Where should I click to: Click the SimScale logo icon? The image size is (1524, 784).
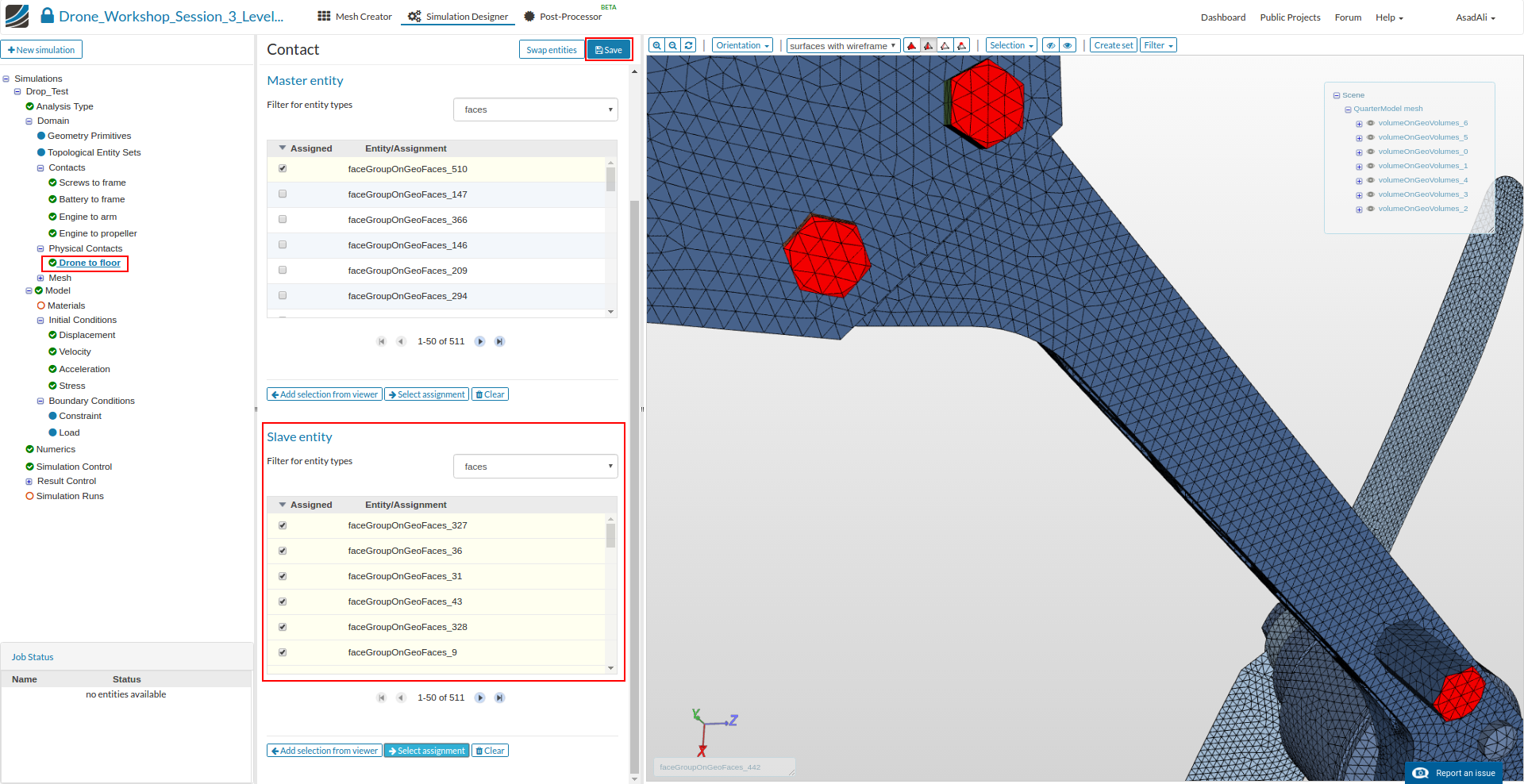click(17, 16)
